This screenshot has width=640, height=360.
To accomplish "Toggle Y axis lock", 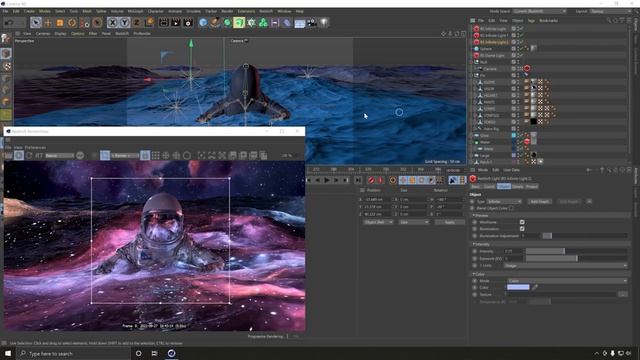I will [x=124, y=23].
